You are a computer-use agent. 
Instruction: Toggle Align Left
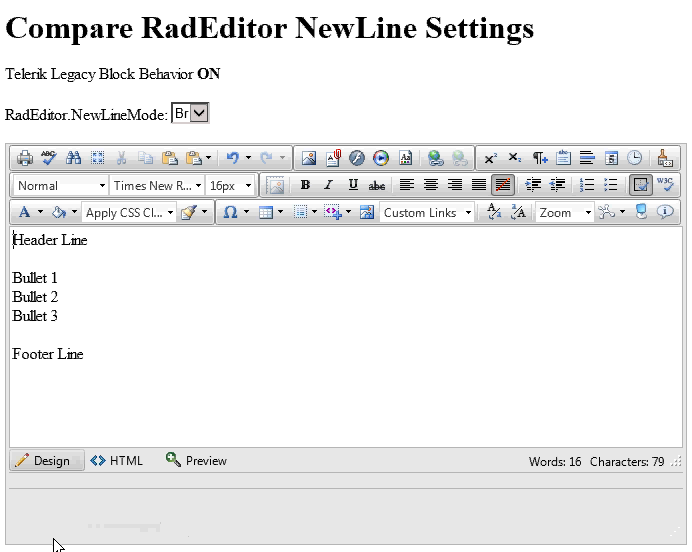point(407,185)
